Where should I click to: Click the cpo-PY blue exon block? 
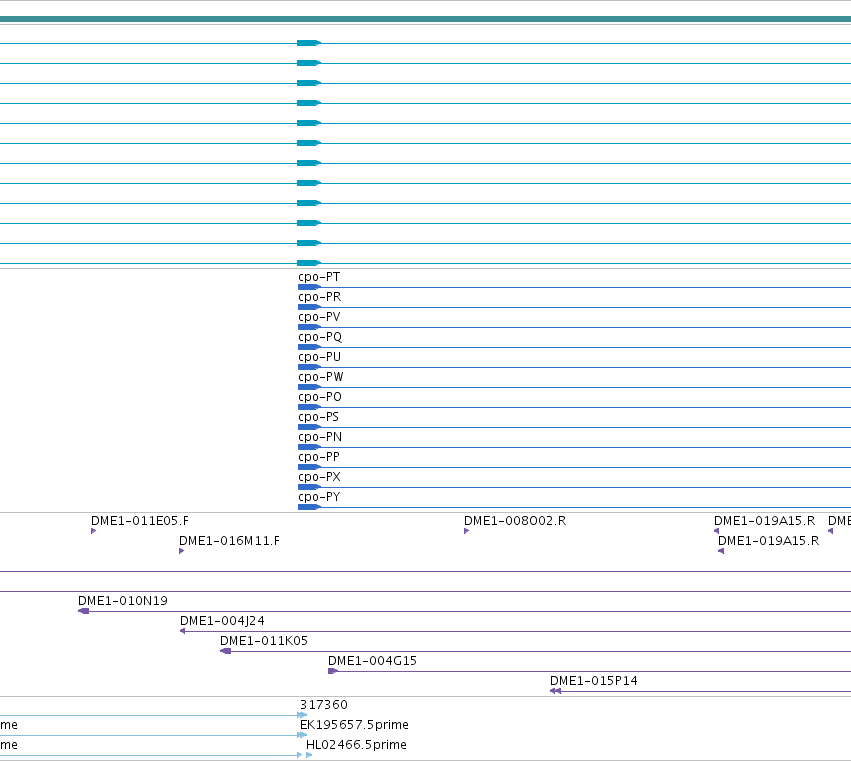click(309, 507)
